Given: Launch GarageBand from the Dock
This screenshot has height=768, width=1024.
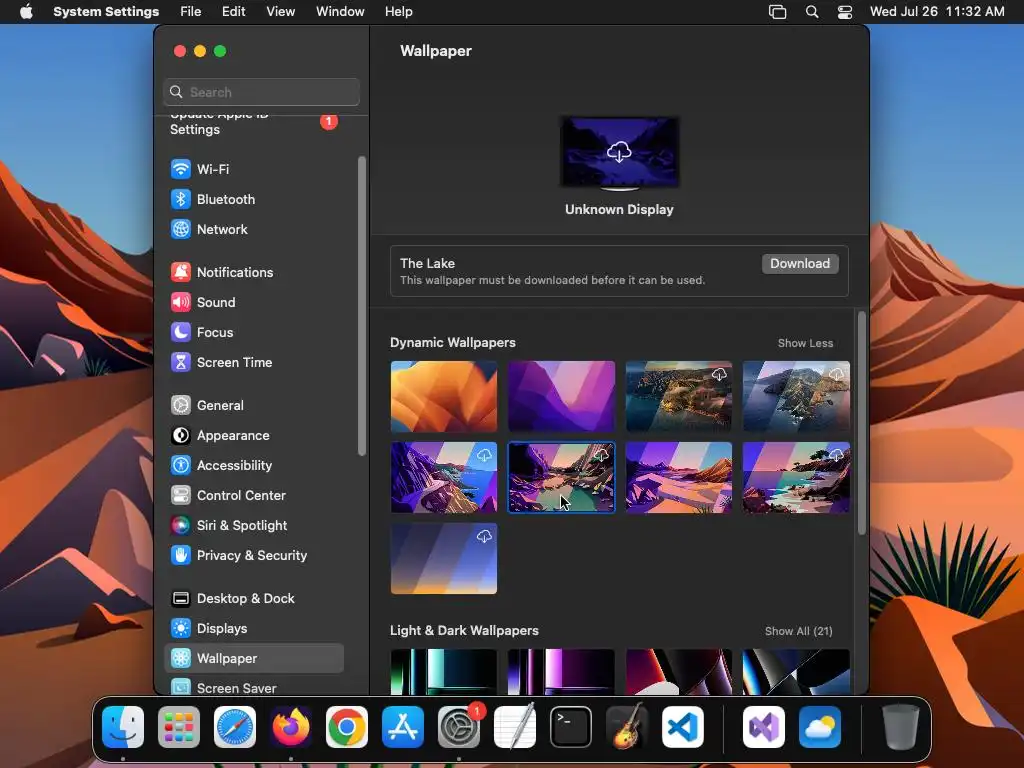Looking at the screenshot, I should pyautogui.click(x=627, y=727).
